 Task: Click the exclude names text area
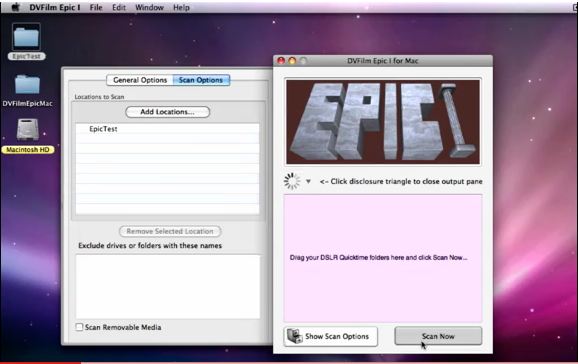168,287
